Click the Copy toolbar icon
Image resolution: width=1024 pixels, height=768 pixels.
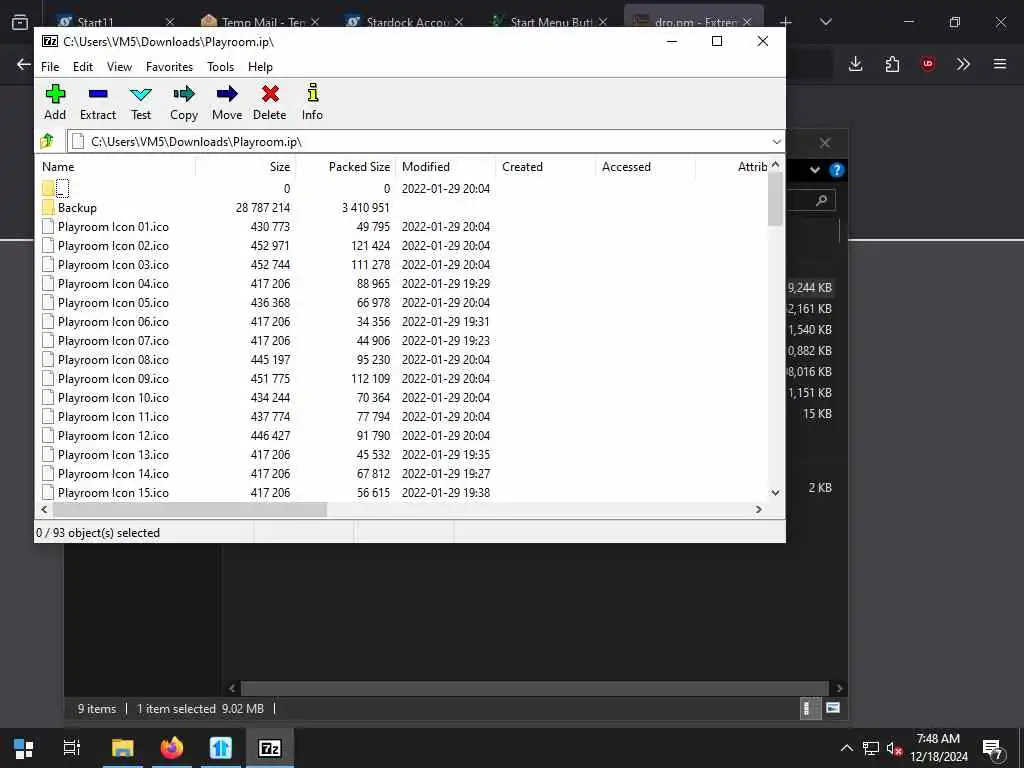coord(184,94)
